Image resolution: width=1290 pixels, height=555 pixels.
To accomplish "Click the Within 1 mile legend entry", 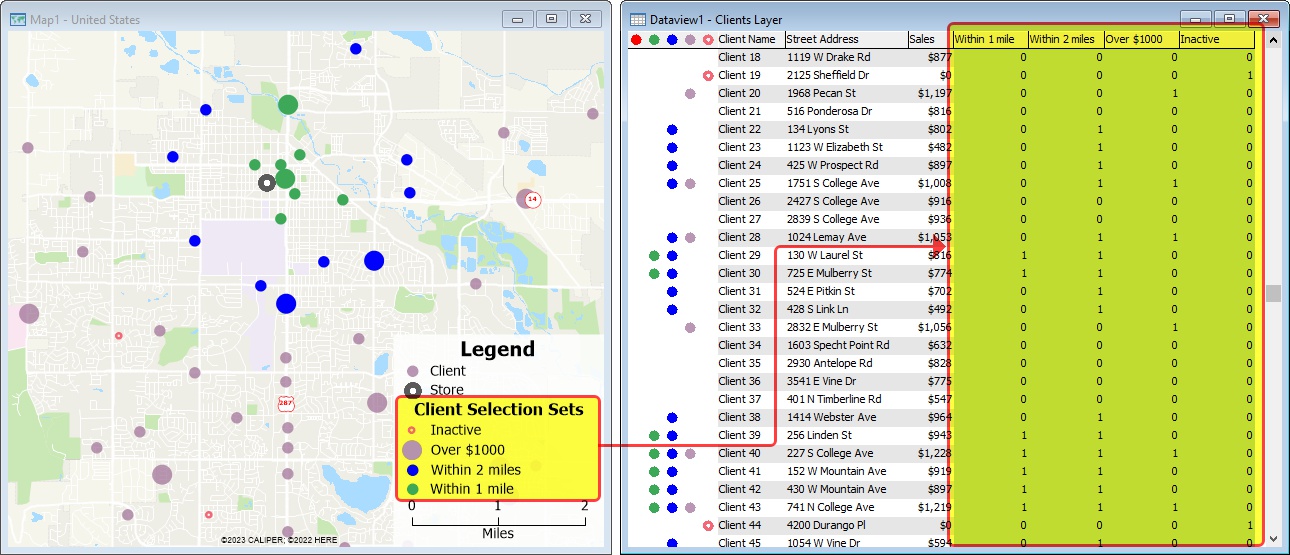I will (x=472, y=489).
